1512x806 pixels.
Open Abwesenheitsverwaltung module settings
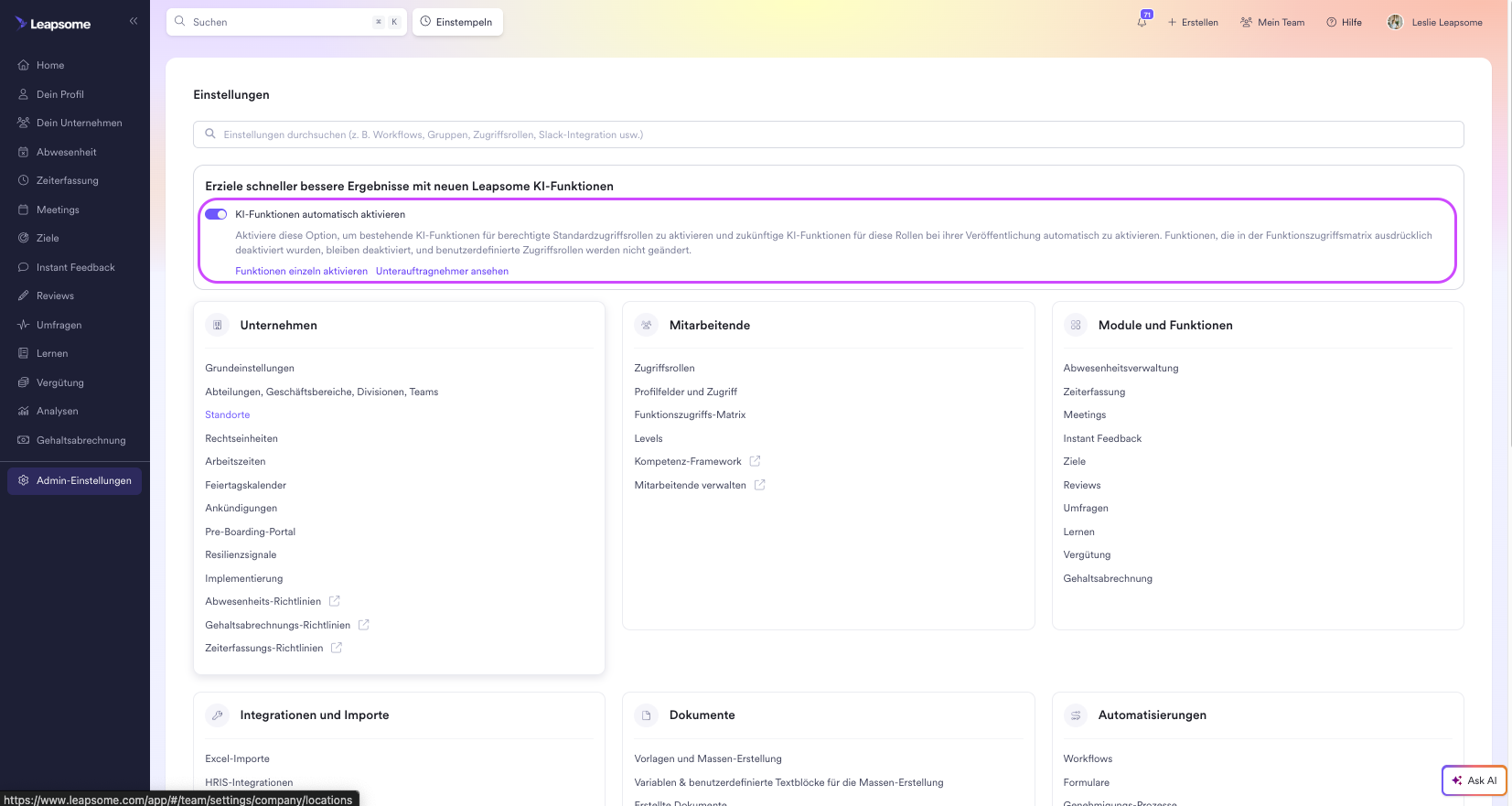pyautogui.click(x=1121, y=368)
